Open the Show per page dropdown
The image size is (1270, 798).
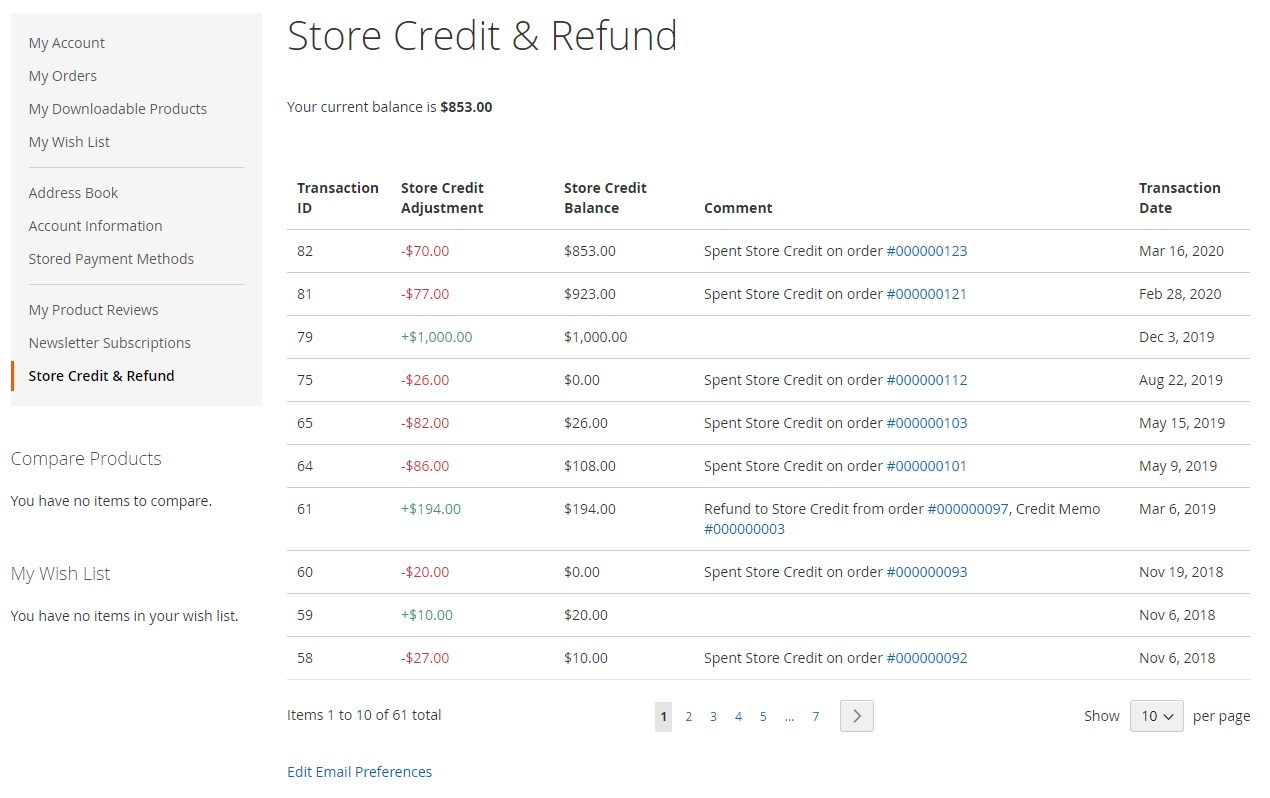1156,716
